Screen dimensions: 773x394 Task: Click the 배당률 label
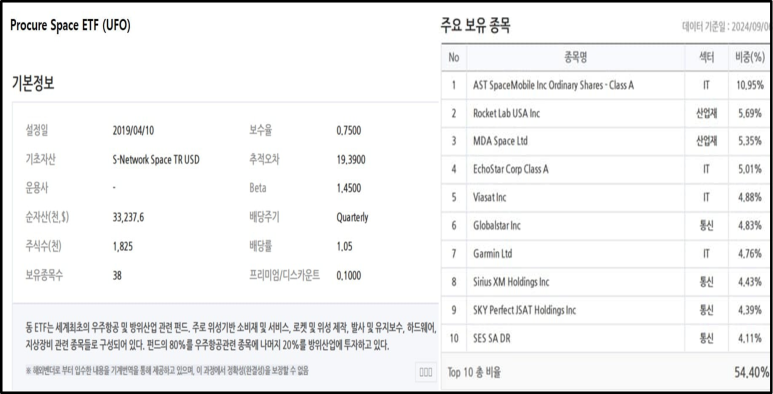pos(261,246)
